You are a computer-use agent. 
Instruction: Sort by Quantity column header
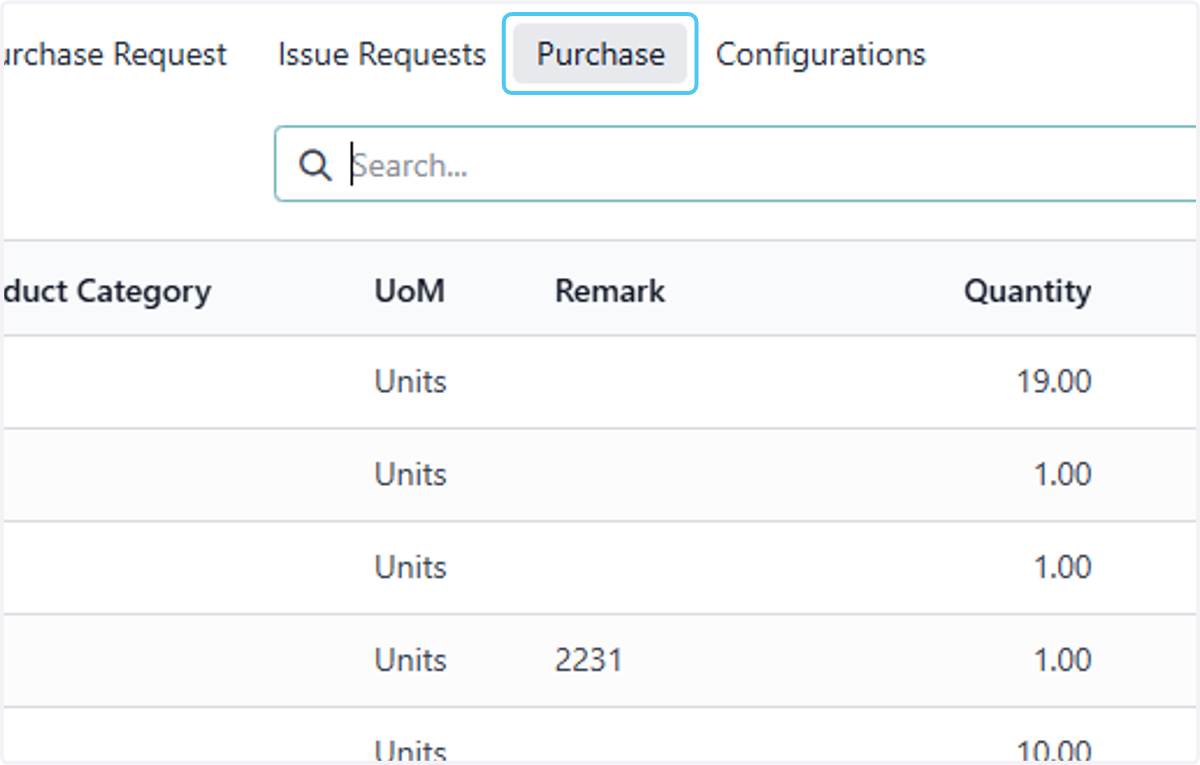[1027, 291]
